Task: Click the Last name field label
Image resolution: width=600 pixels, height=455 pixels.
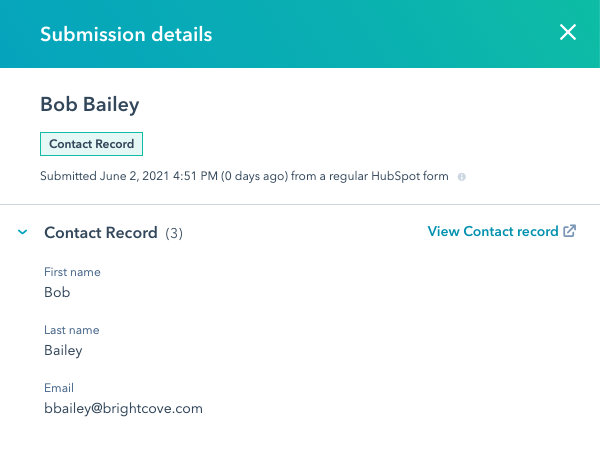Action: [71, 330]
